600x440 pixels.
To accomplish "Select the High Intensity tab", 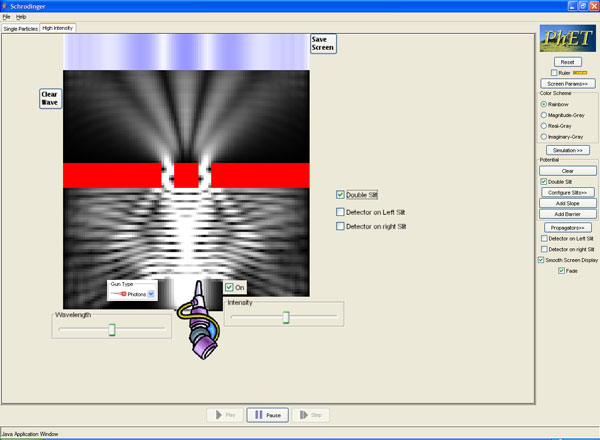I will [x=57, y=28].
